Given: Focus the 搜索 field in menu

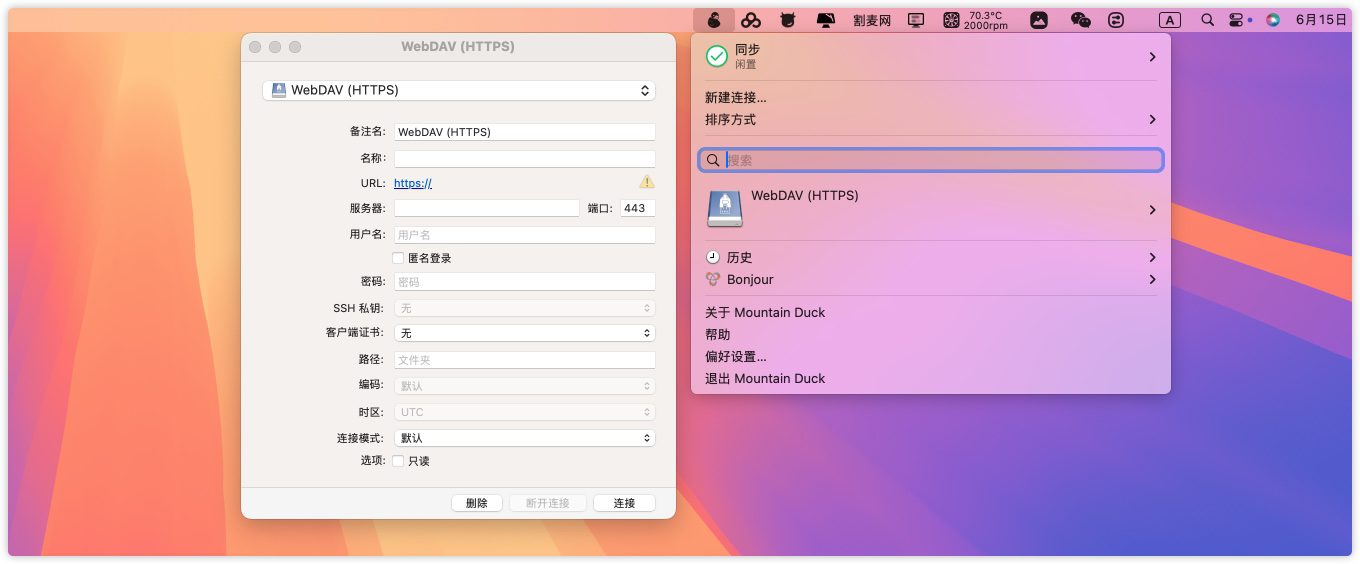Looking at the screenshot, I should tap(931, 160).
